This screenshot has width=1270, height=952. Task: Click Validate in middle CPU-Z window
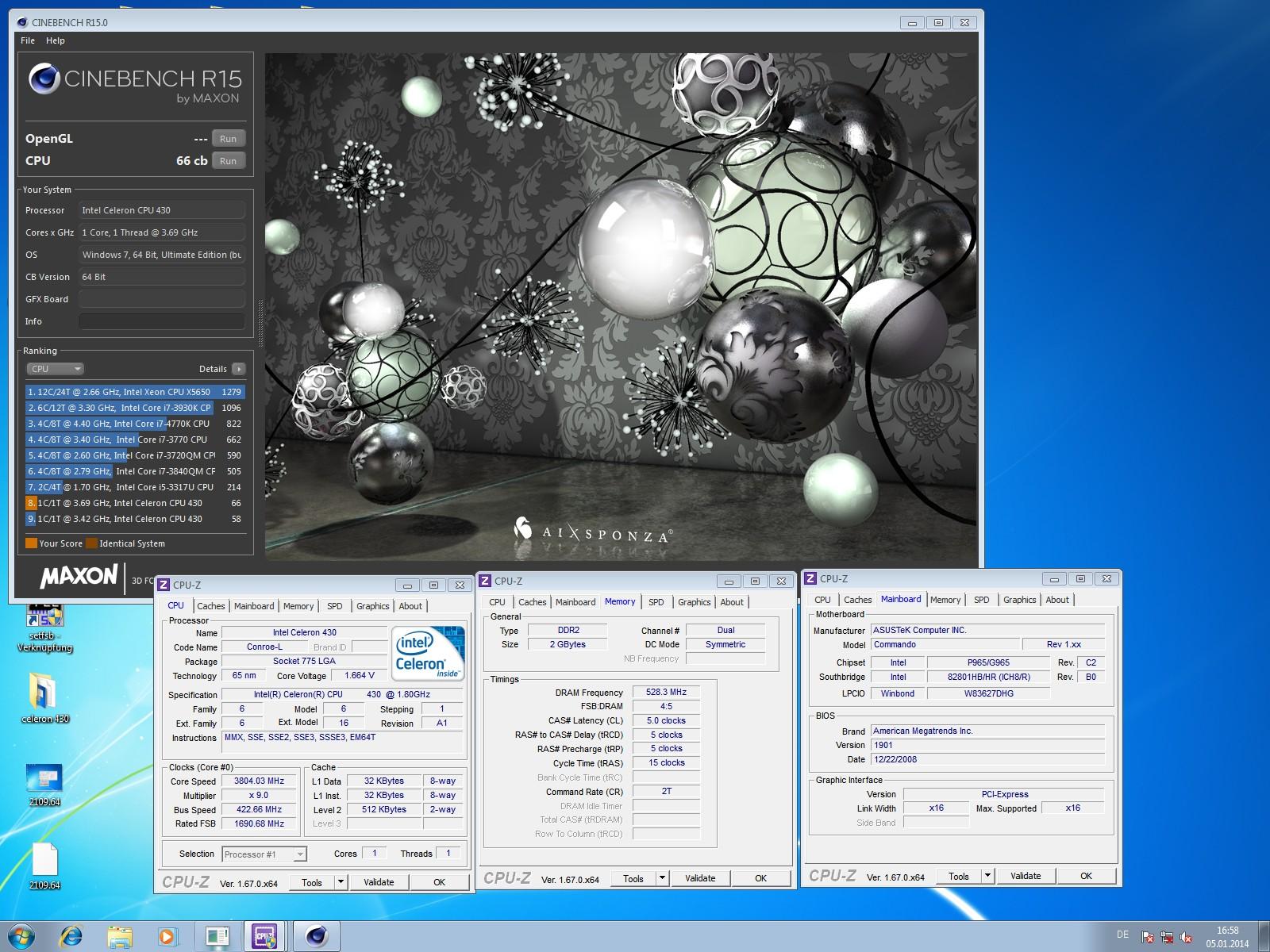[700, 878]
